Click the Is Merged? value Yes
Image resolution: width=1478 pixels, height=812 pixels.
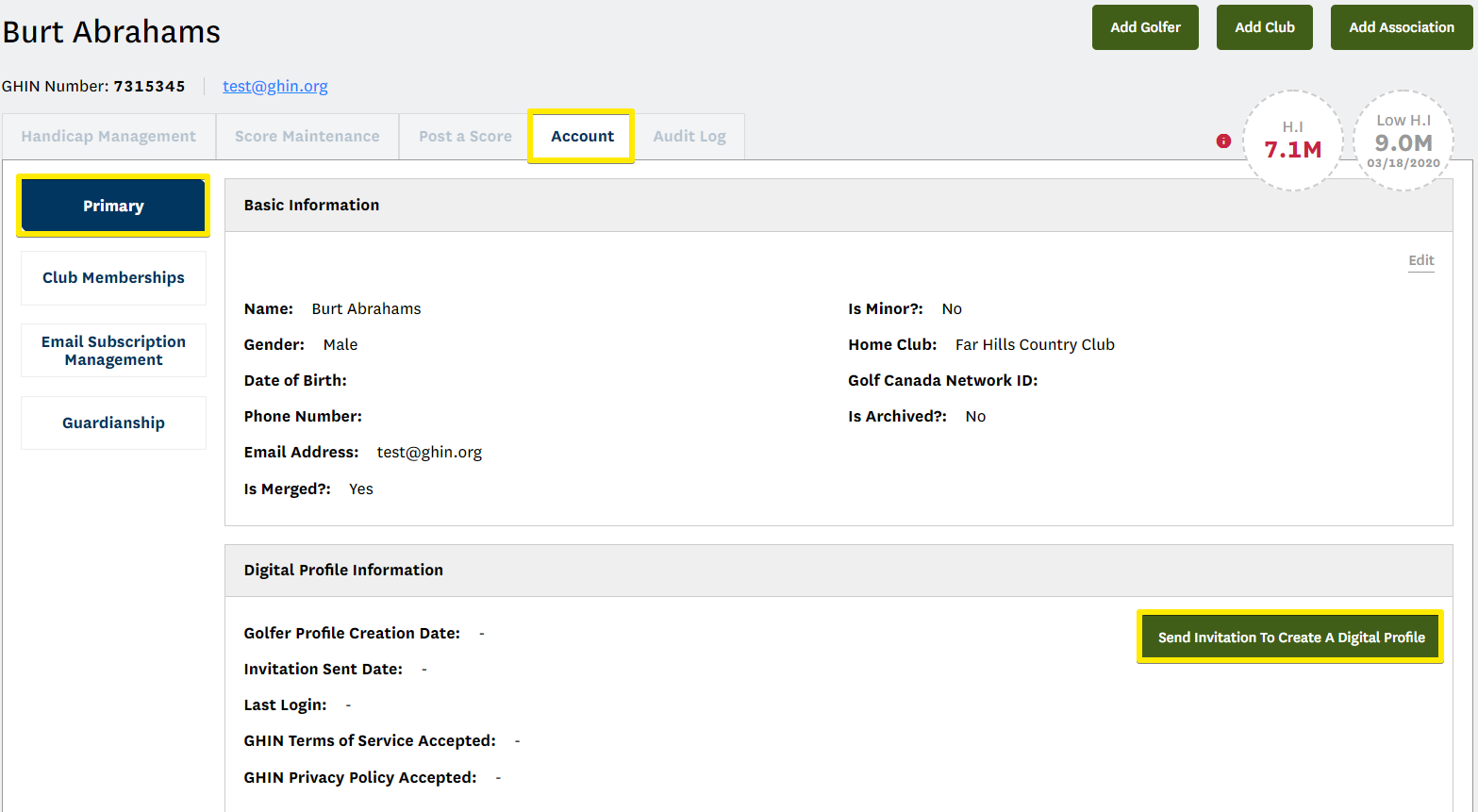coord(361,489)
